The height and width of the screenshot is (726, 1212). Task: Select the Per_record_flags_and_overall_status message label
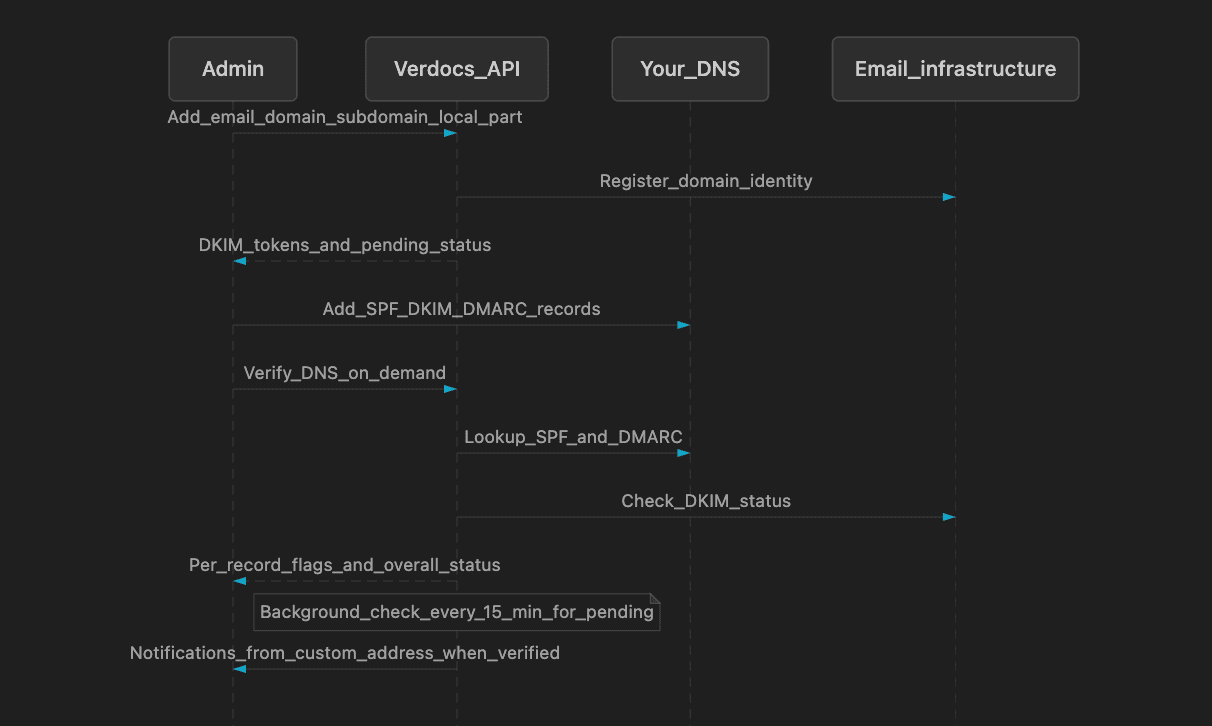coord(345,565)
